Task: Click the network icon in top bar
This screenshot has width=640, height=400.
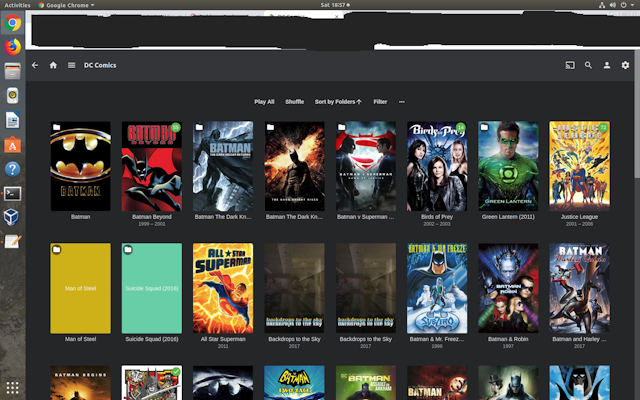Action: coord(602,5)
